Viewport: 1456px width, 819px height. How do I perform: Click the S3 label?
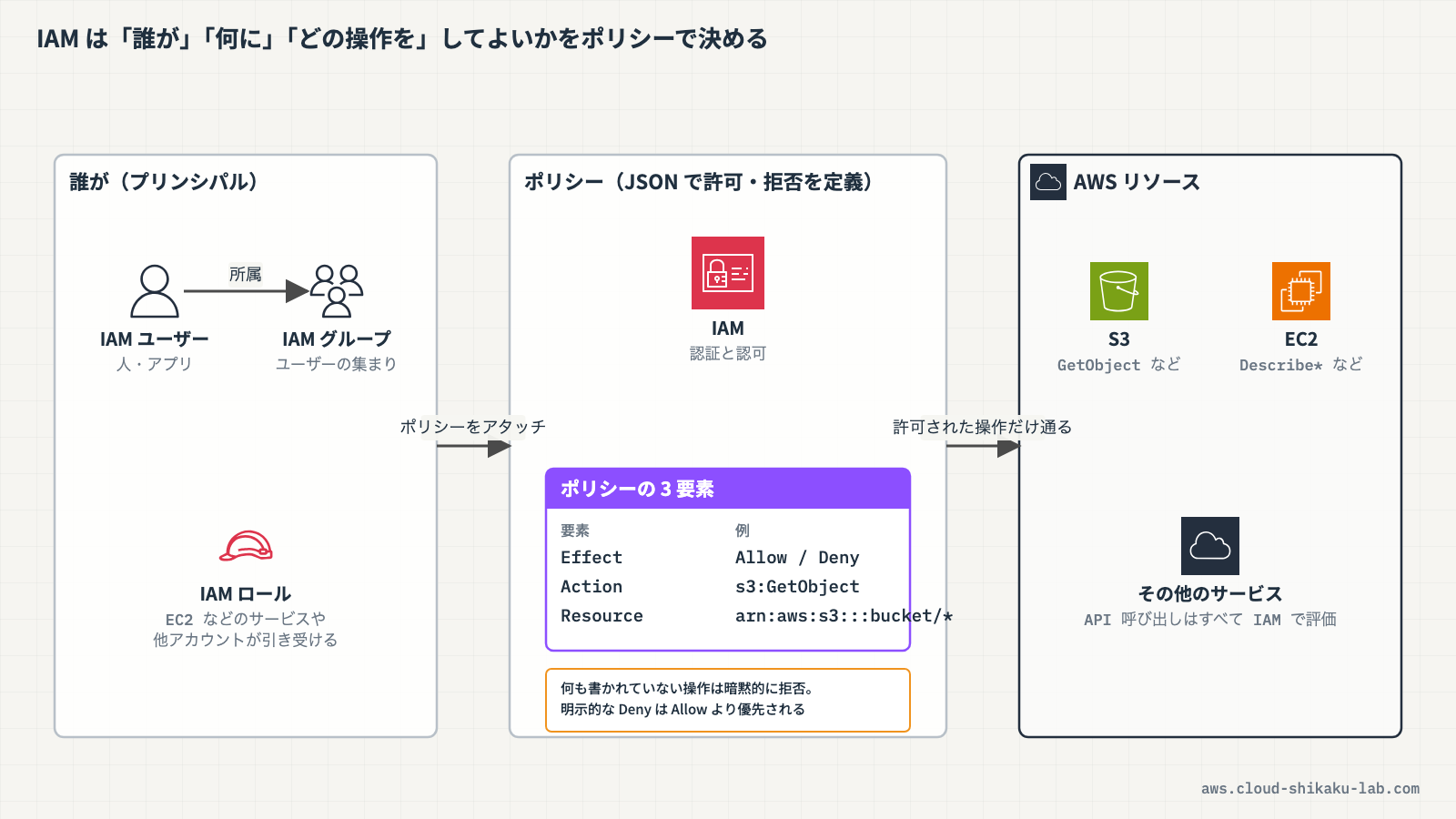(x=1119, y=339)
